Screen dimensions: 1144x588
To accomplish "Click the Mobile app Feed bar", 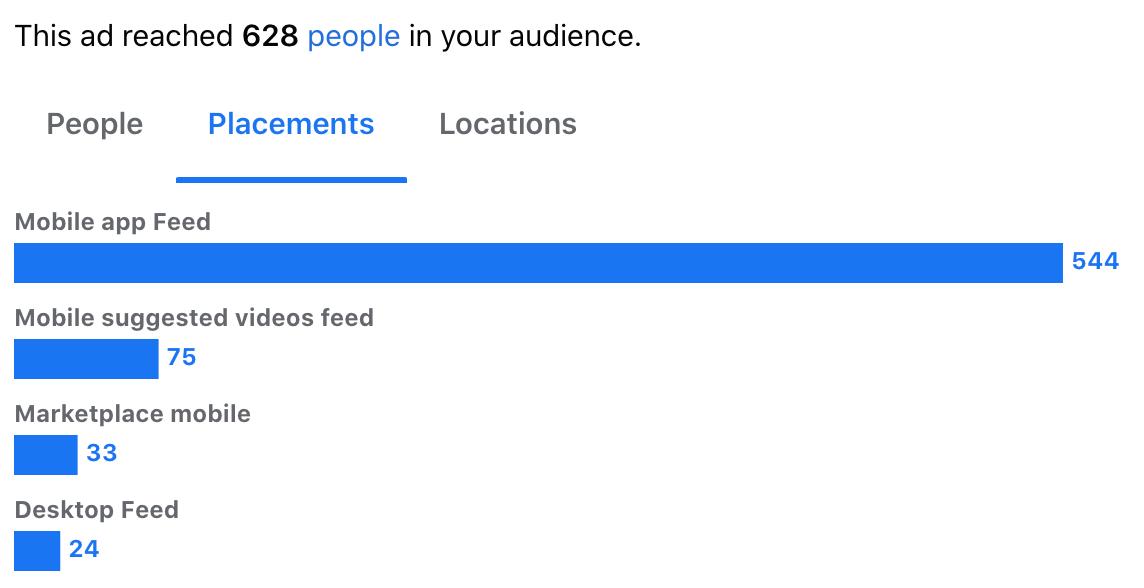I will click(x=538, y=263).
